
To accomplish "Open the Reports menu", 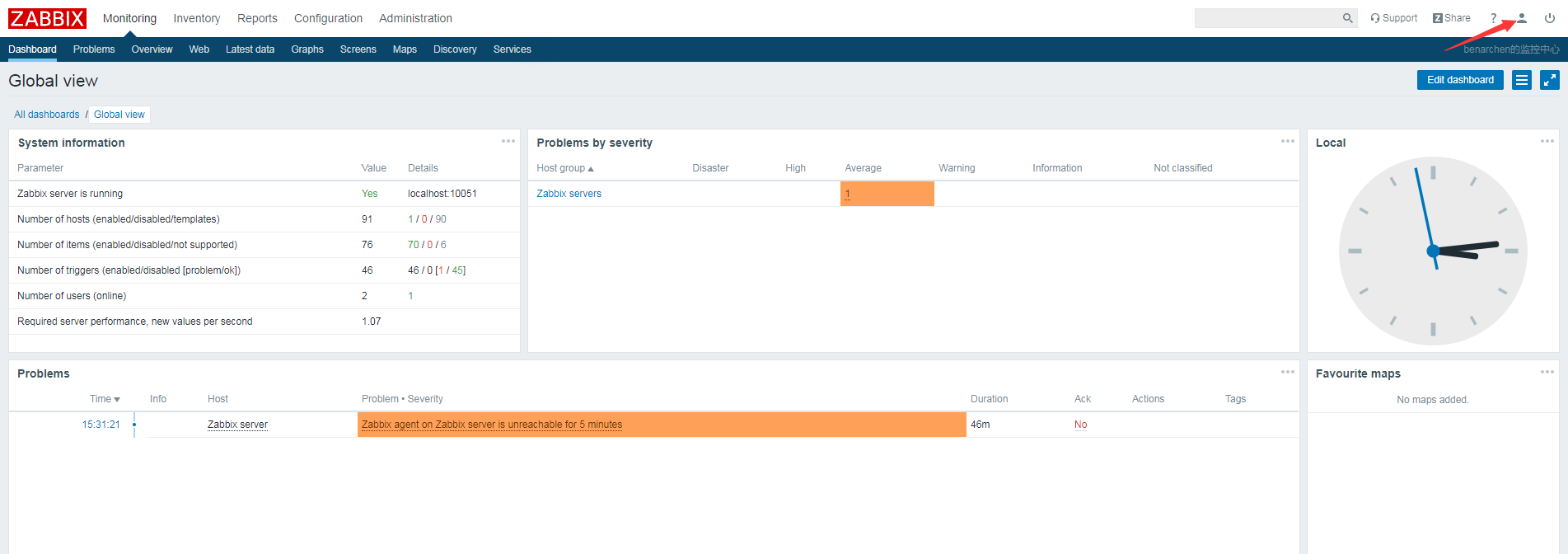I will coord(257,18).
